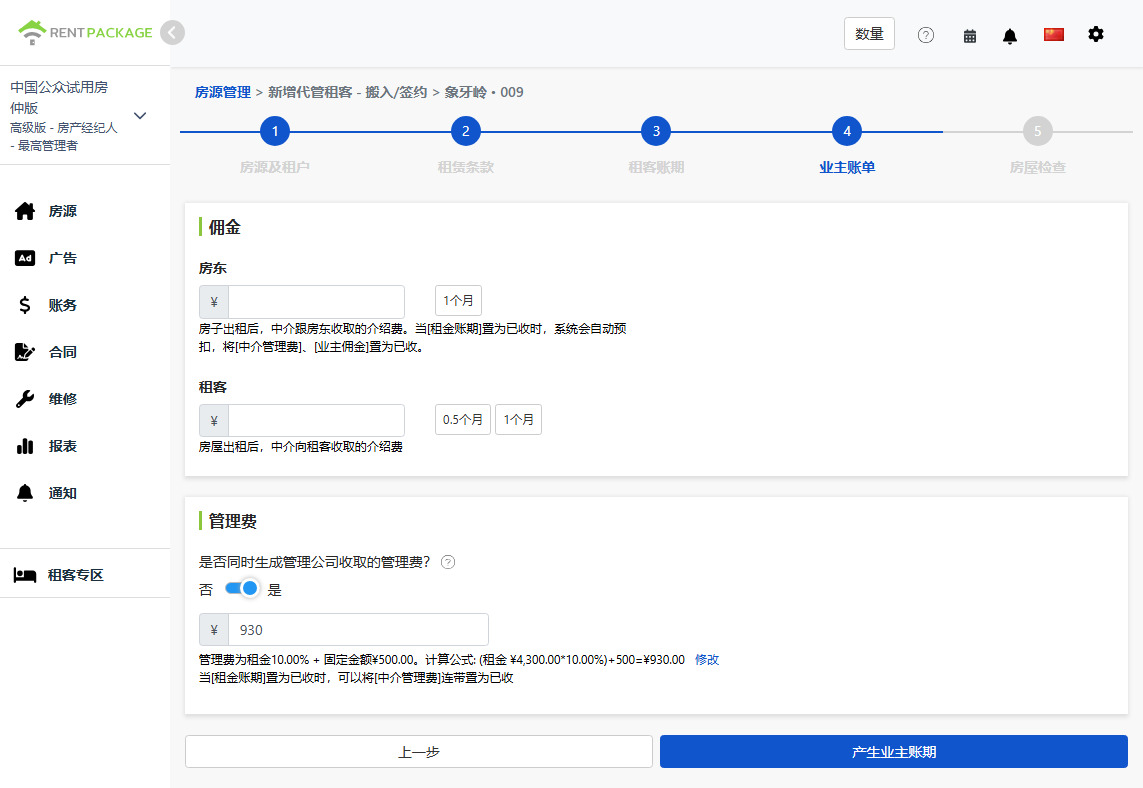Open notifications bell icon in header
Image resolution: width=1143 pixels, height=788 pixels.
pyautogui.click(x=1010, y=36)
